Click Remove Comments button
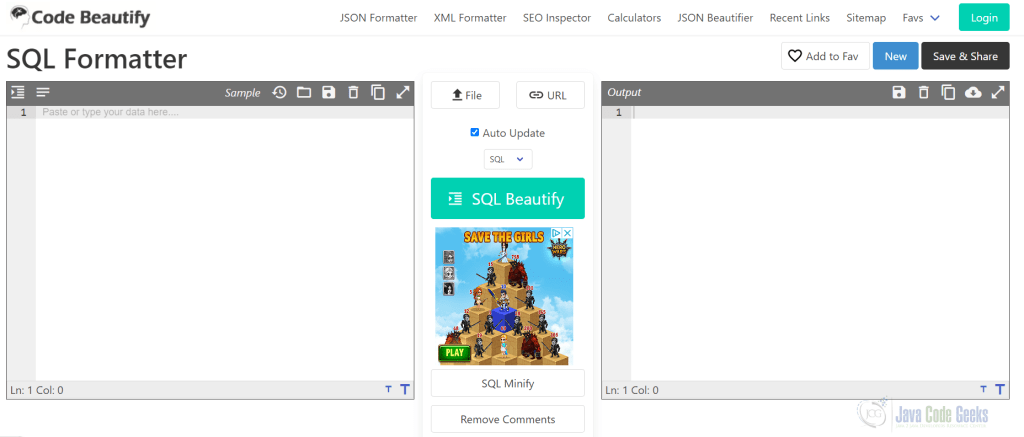Image resolution: width=1024 pixels, height=437 pixels. [508, 419]
